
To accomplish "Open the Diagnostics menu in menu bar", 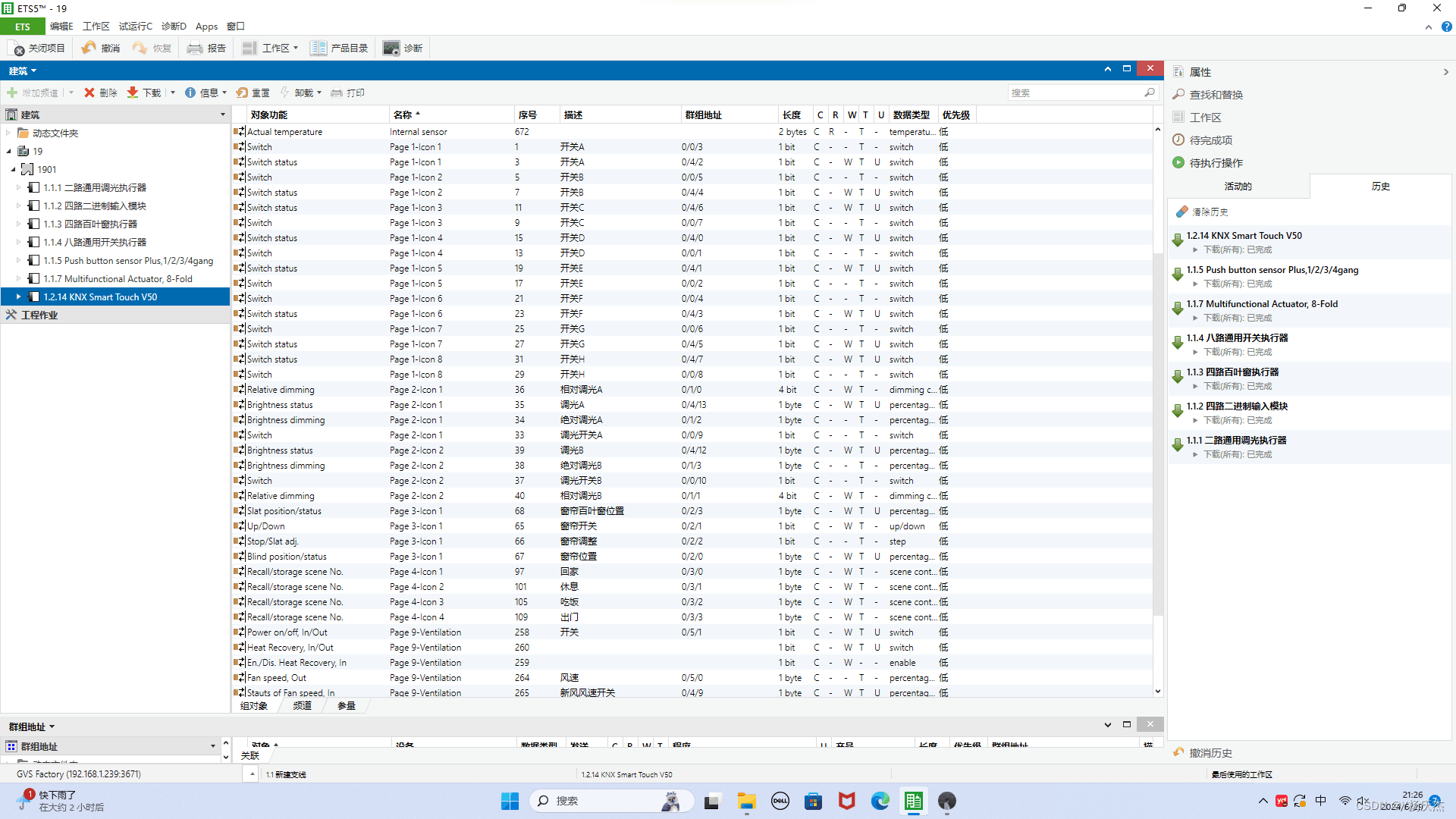I will (173, 26).
